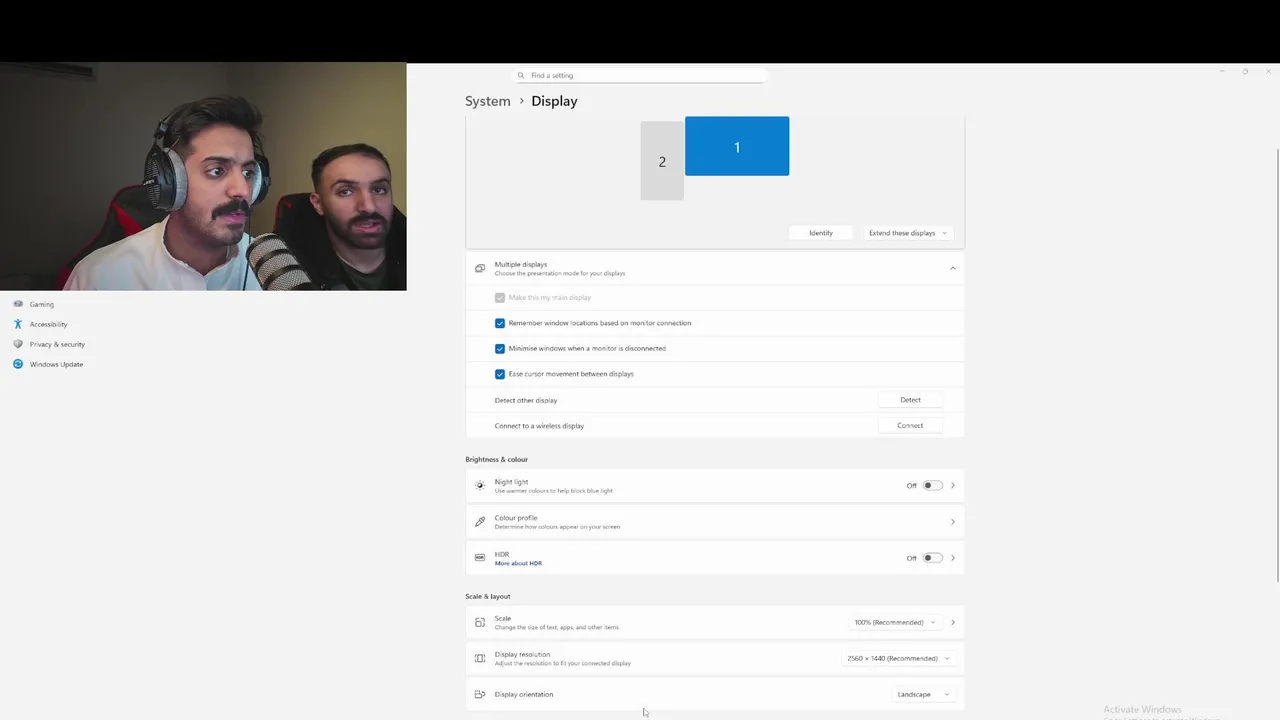Viewport: 1280px width, 720px height.
Task: Click the Scale & layout heading
Action: click(488, 596)
